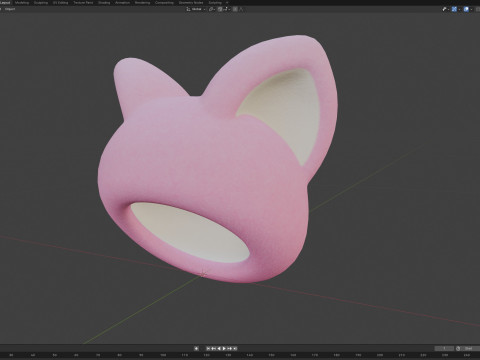
Task: Click the current frame number field
Action: (x=444, y=348)
